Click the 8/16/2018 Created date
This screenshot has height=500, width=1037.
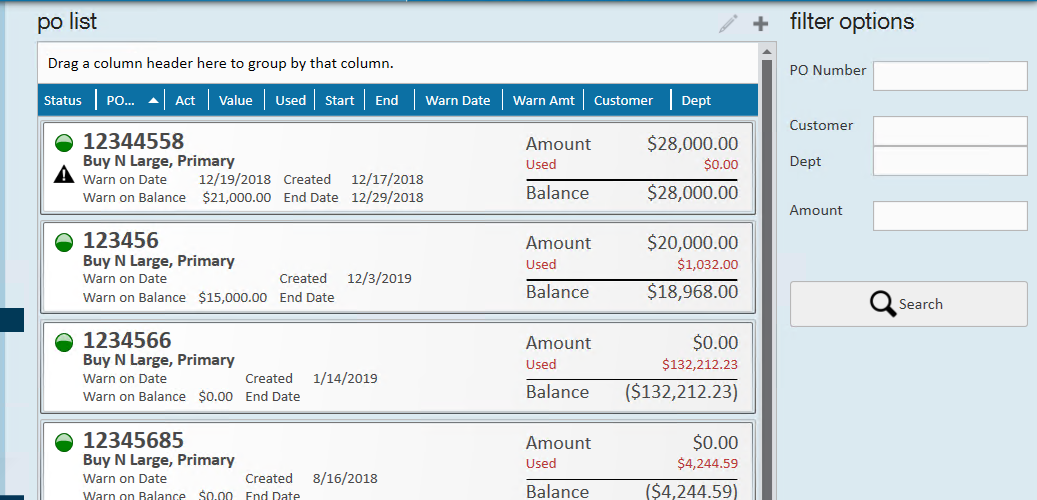coord(345,478)
